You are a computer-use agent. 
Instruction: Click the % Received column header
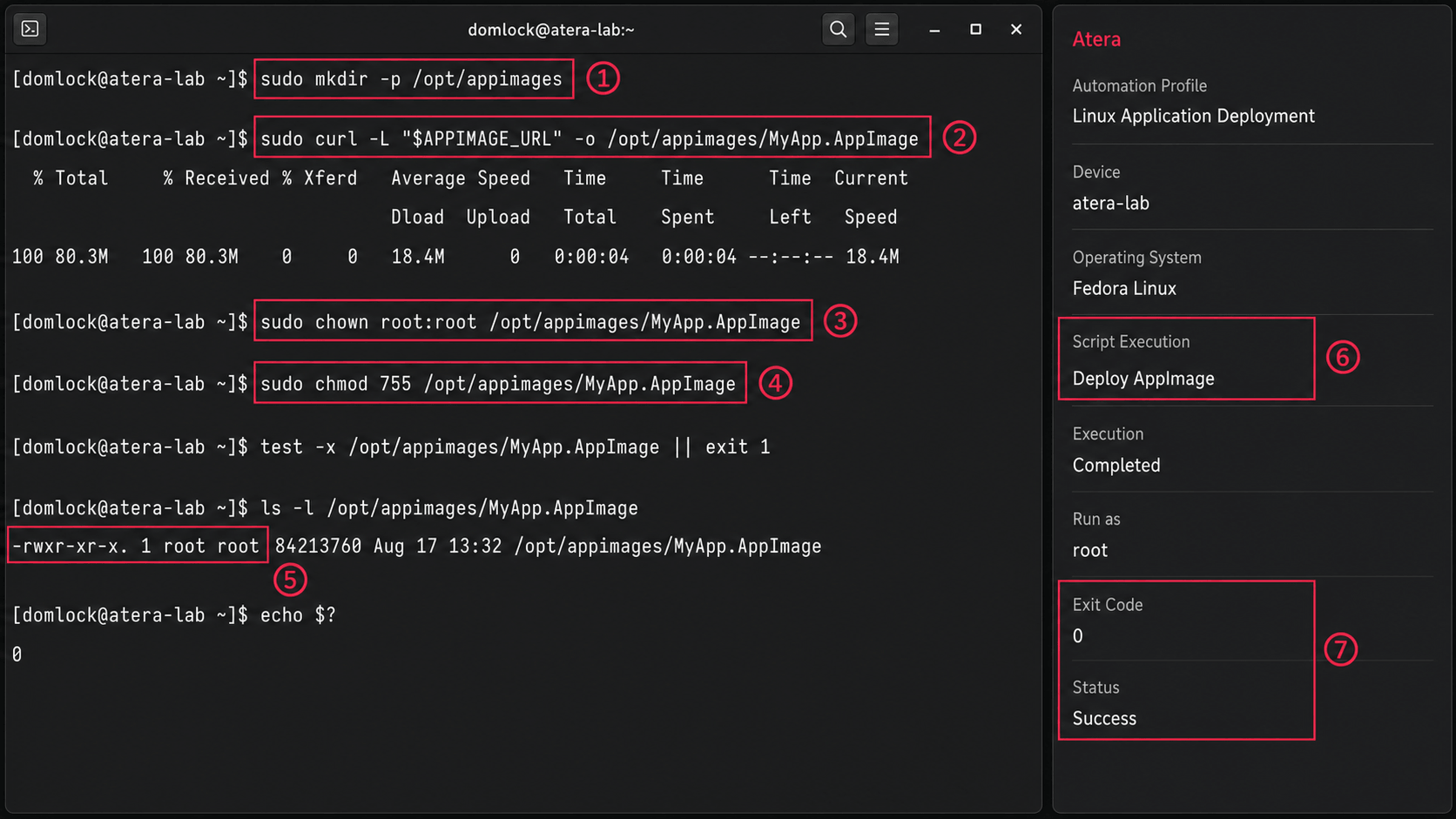216,178
